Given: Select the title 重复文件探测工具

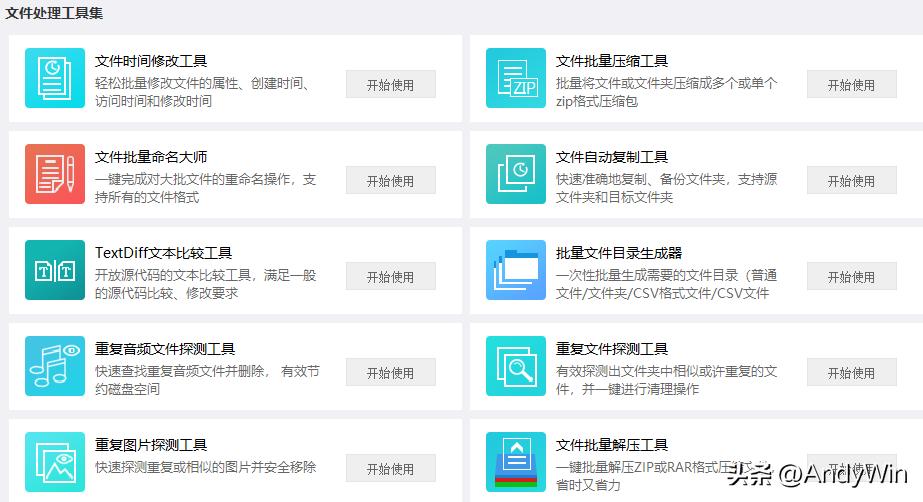Looking at the screenshot, I should coord(612,349).
